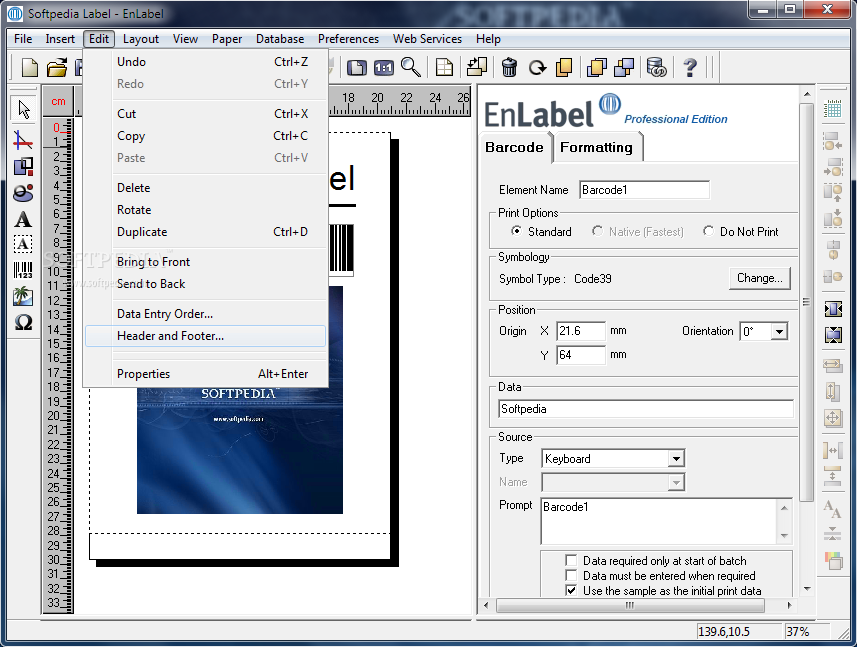Image resolution: width=857 pixels, height=647 pixels.
Task: Click the trash can delete icon
Action: click(x=509, y=68)
